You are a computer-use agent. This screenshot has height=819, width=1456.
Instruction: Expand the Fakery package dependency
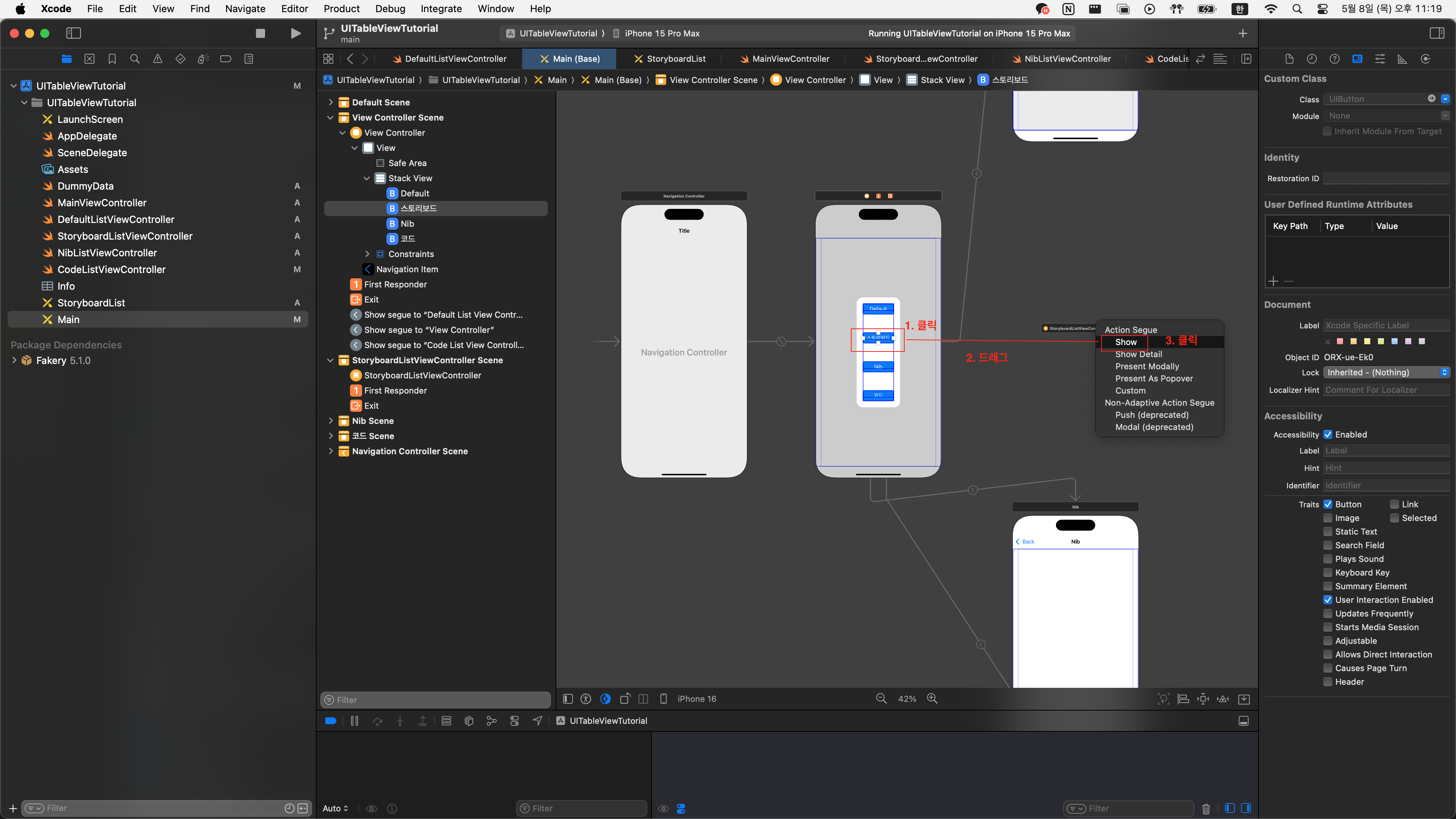[x=14, y=360]
